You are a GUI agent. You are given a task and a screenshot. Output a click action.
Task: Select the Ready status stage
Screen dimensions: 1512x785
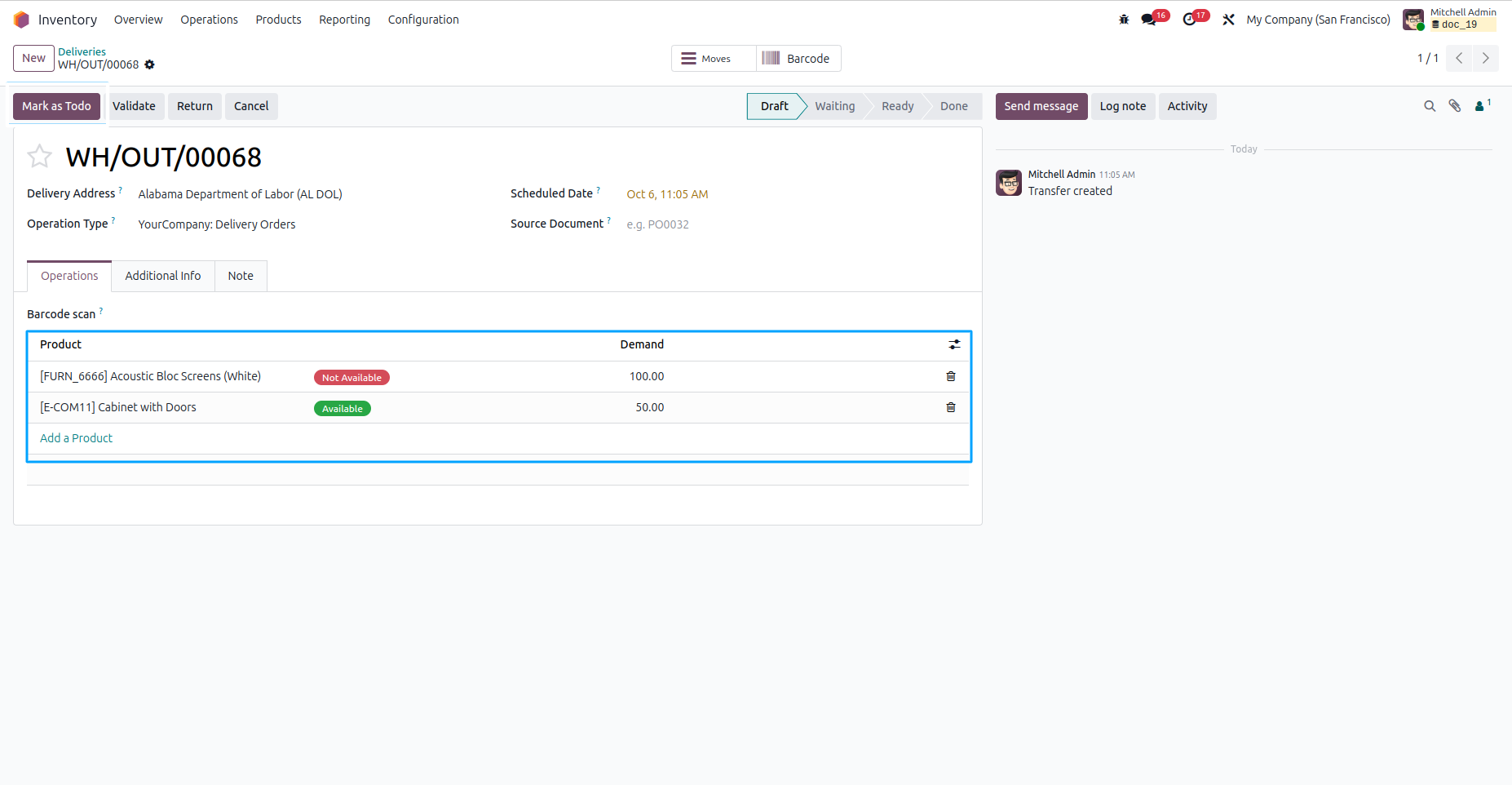897,106
